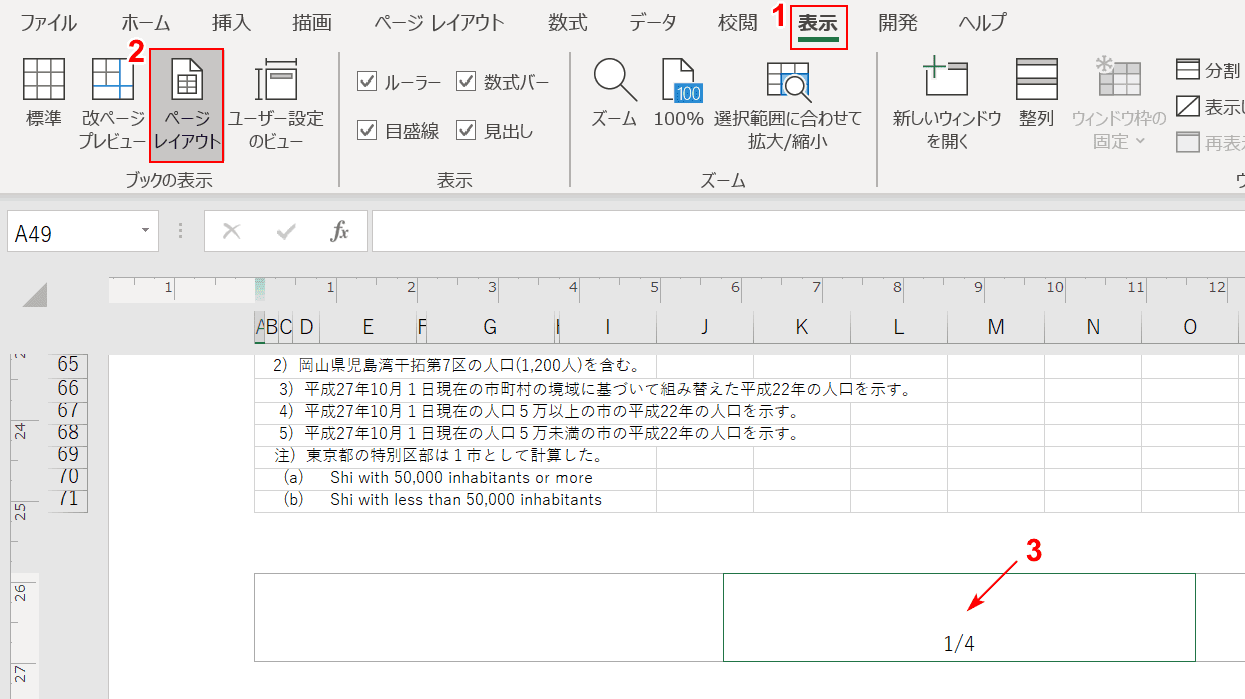Viewport: 1245px width, 699px height.
Task: Select column G header
Action: tap(490, 327)
